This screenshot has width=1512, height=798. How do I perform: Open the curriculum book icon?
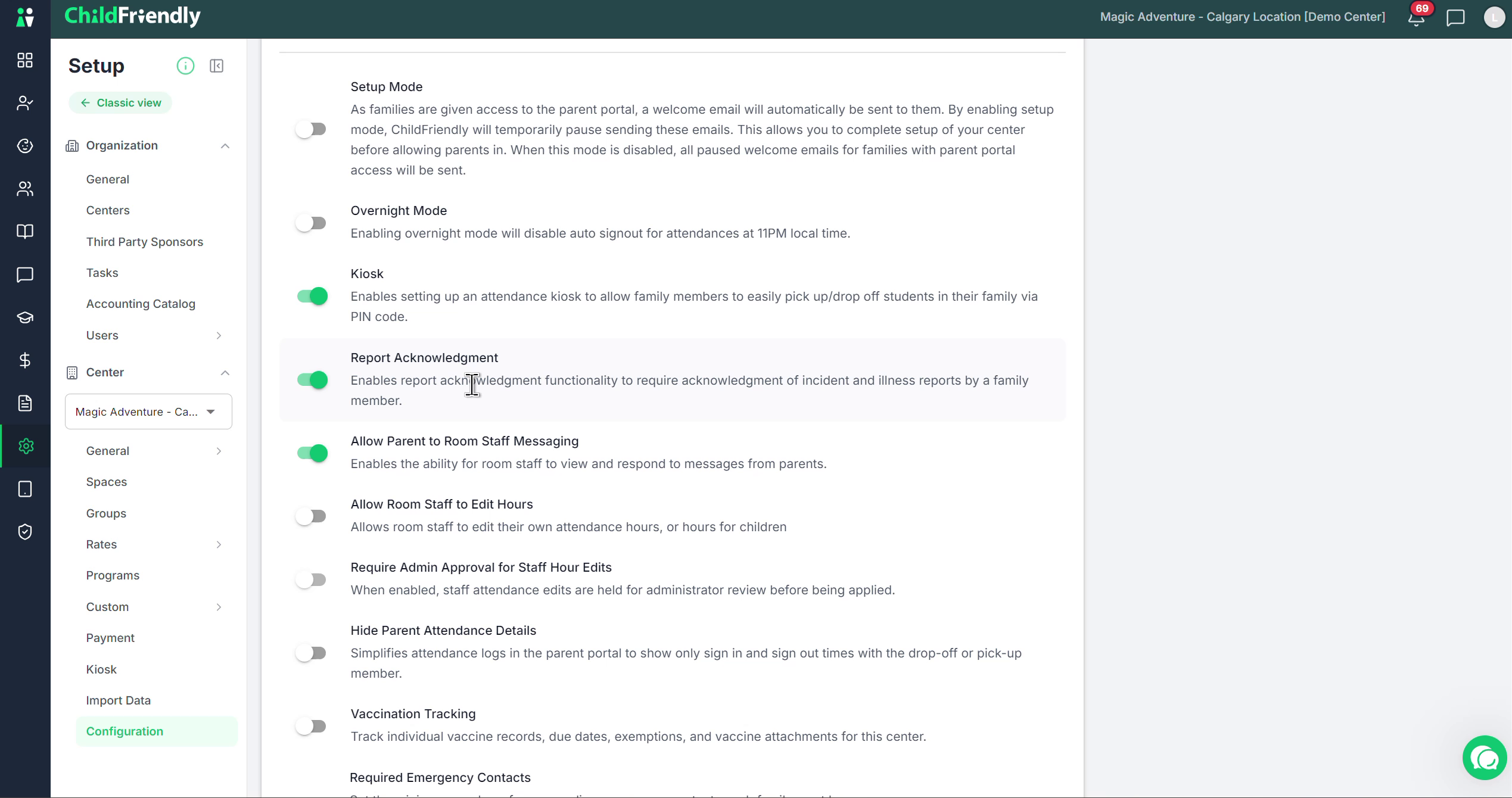coord(25,232)
